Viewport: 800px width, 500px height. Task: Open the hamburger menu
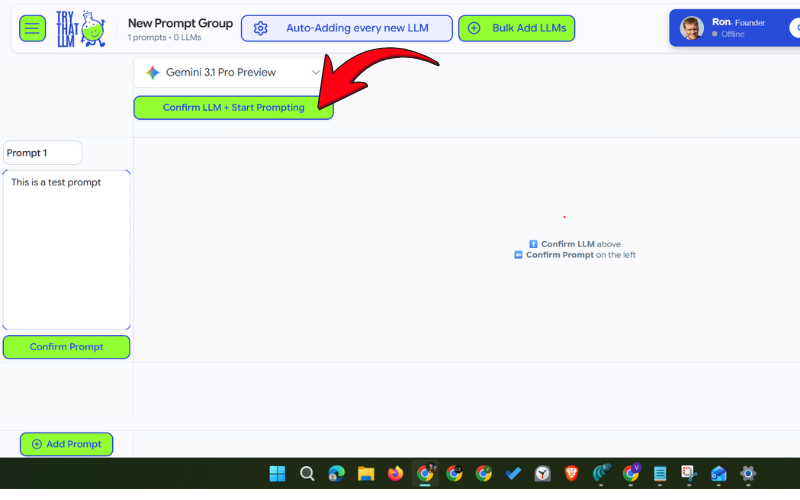pyautogui.click(x=33, y=28)
